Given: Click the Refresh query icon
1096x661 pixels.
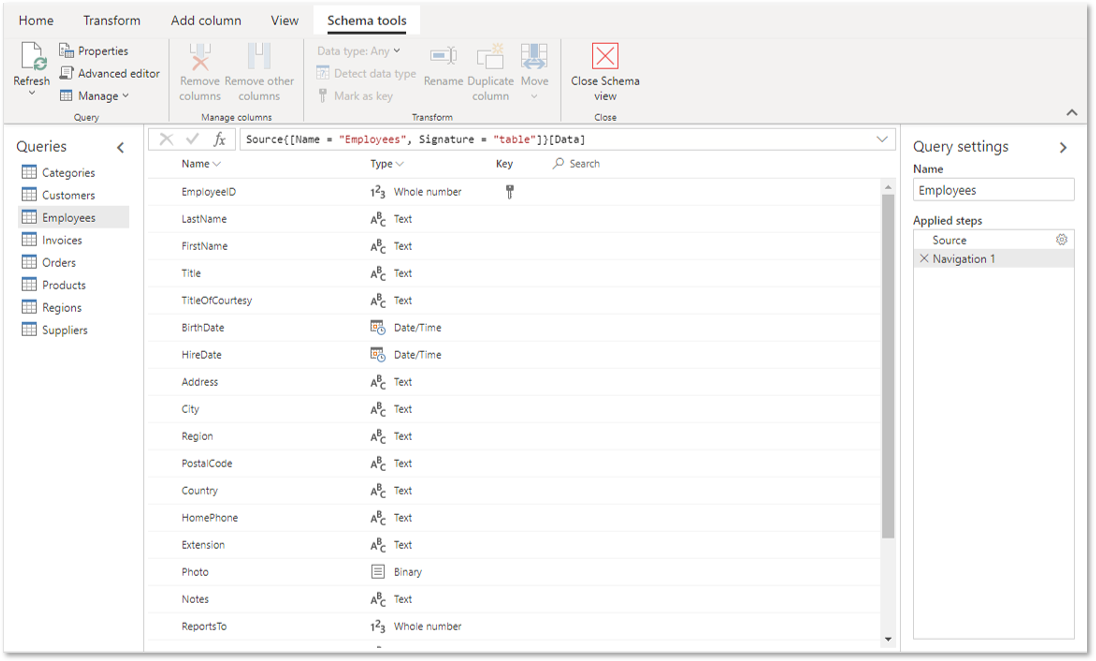Looking at the screenshot, I should coord(33,57).
